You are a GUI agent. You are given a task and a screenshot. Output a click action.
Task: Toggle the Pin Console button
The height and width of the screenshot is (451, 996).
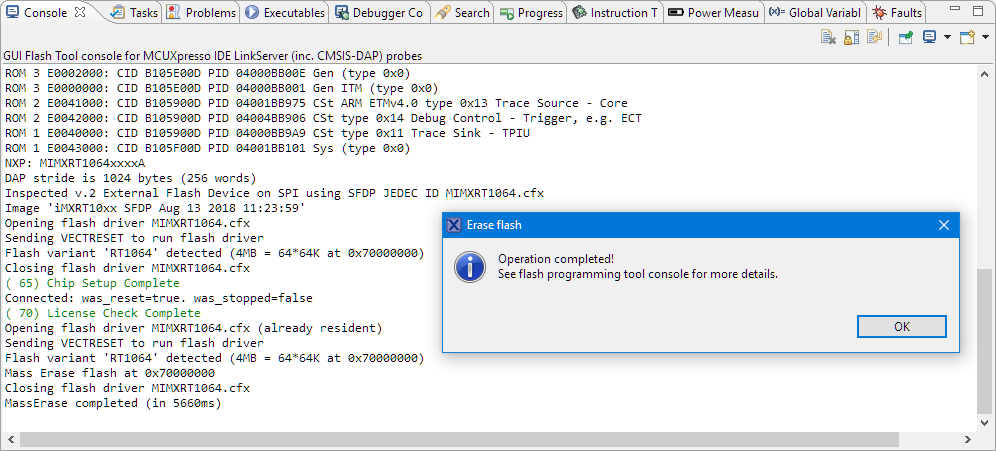coord(905,38)
